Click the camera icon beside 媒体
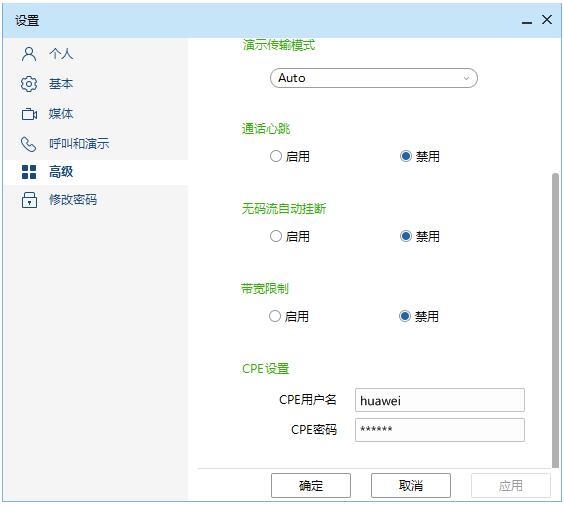The image size is (564, 506). (x=29, y=114)
